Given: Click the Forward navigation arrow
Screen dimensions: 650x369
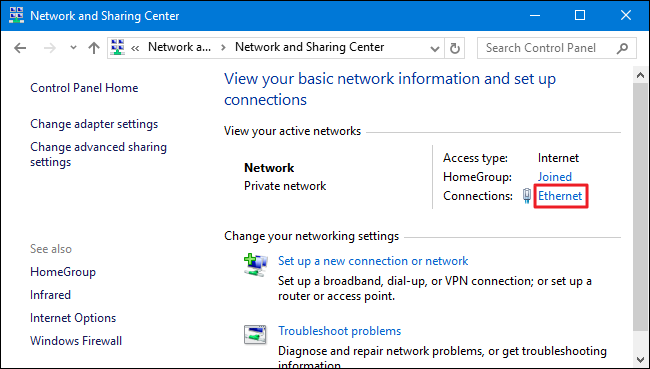Looking at the screenshot, I should point(50,48).
